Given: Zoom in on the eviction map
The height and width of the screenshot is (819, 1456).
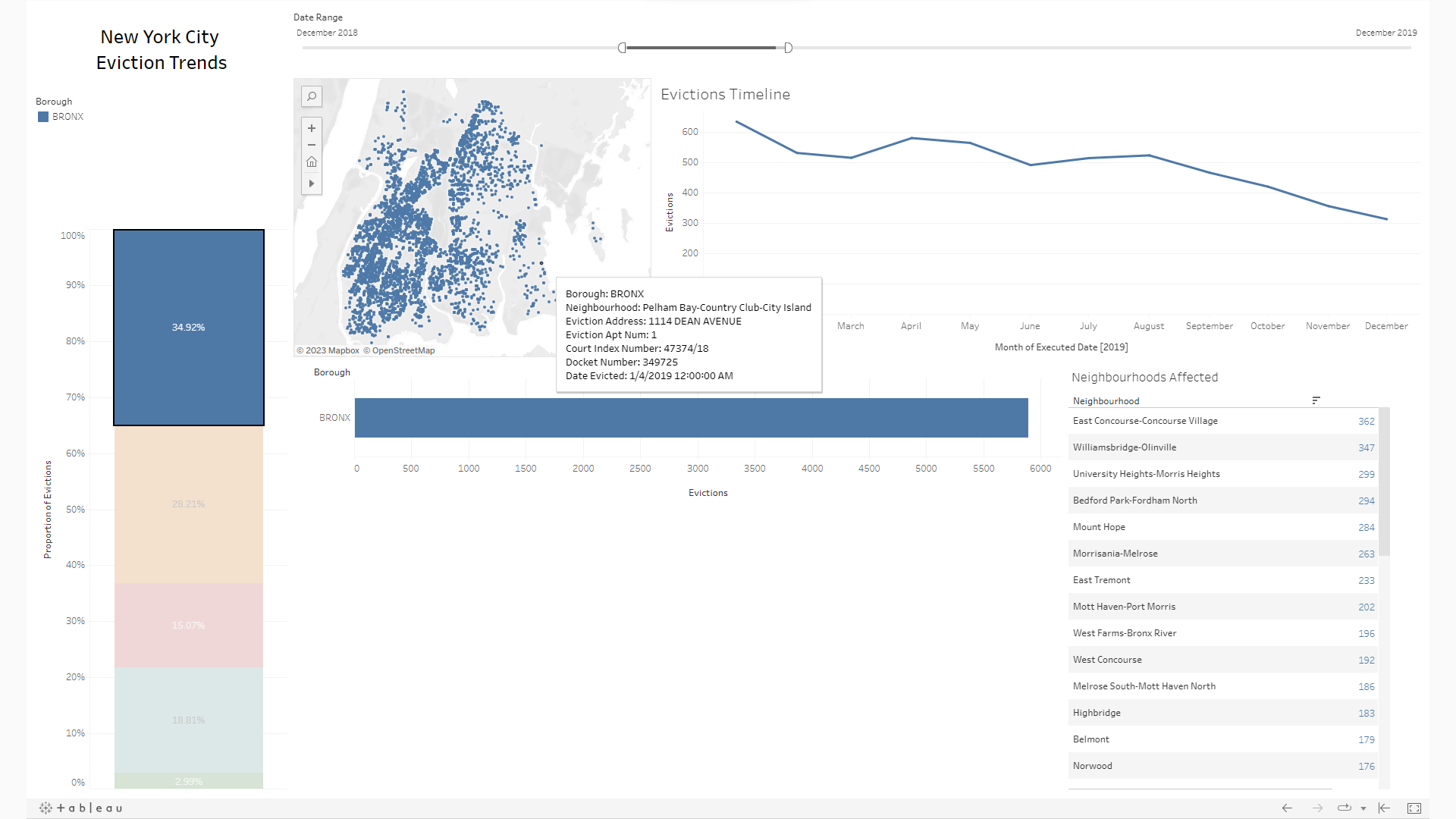Looking at the screenshot, I should point(311,128).
